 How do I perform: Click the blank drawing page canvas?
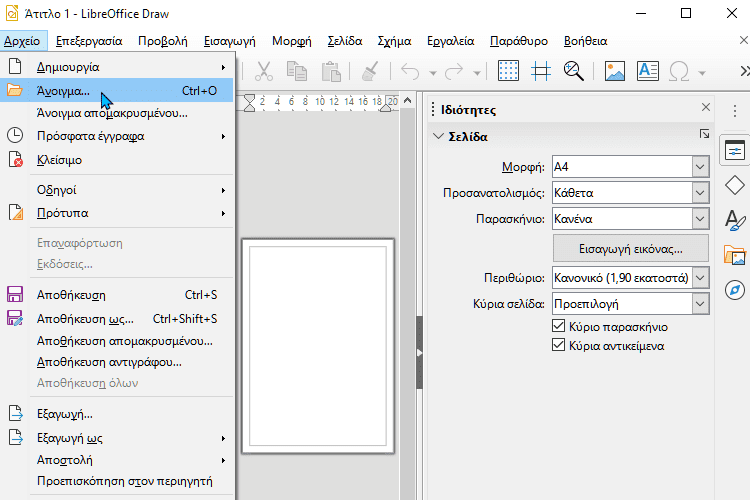point(318,346)
